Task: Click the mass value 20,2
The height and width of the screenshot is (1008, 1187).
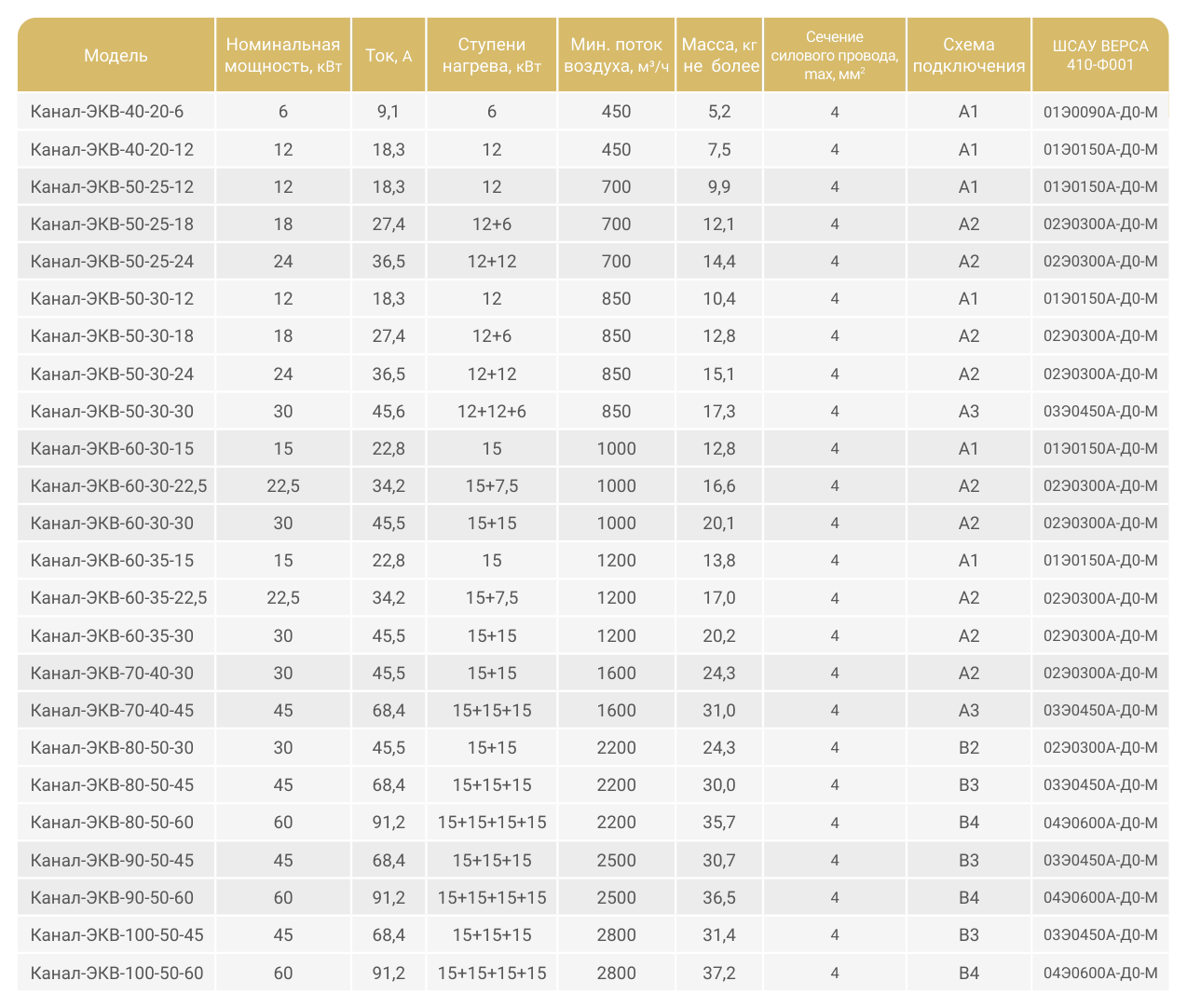Action: (x=719, y=635)
